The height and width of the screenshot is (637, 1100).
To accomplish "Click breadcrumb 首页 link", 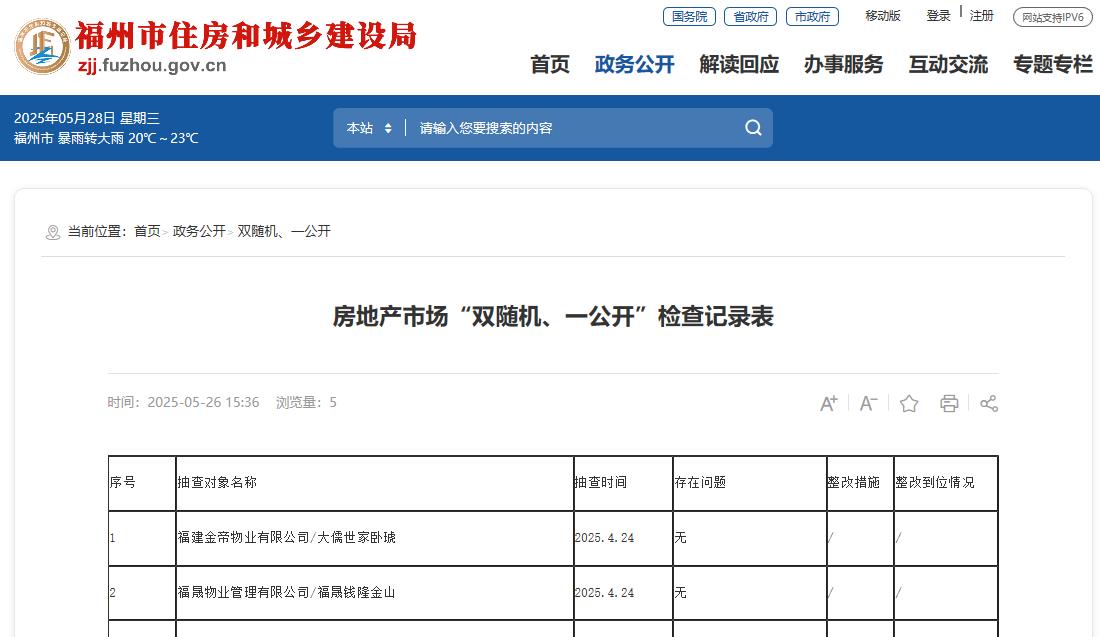I will click(x=147, y=232).
